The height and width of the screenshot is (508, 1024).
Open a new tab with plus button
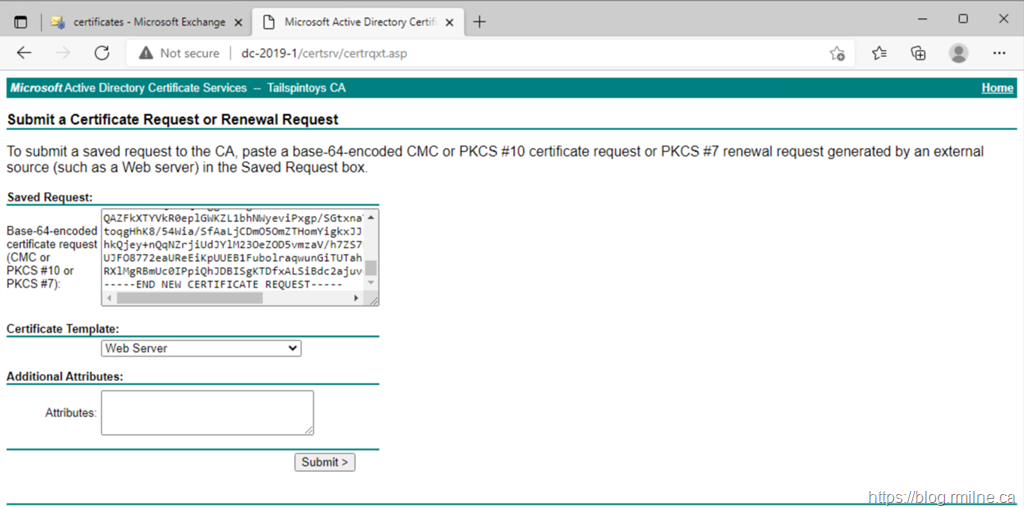click(x=480, y=21)
